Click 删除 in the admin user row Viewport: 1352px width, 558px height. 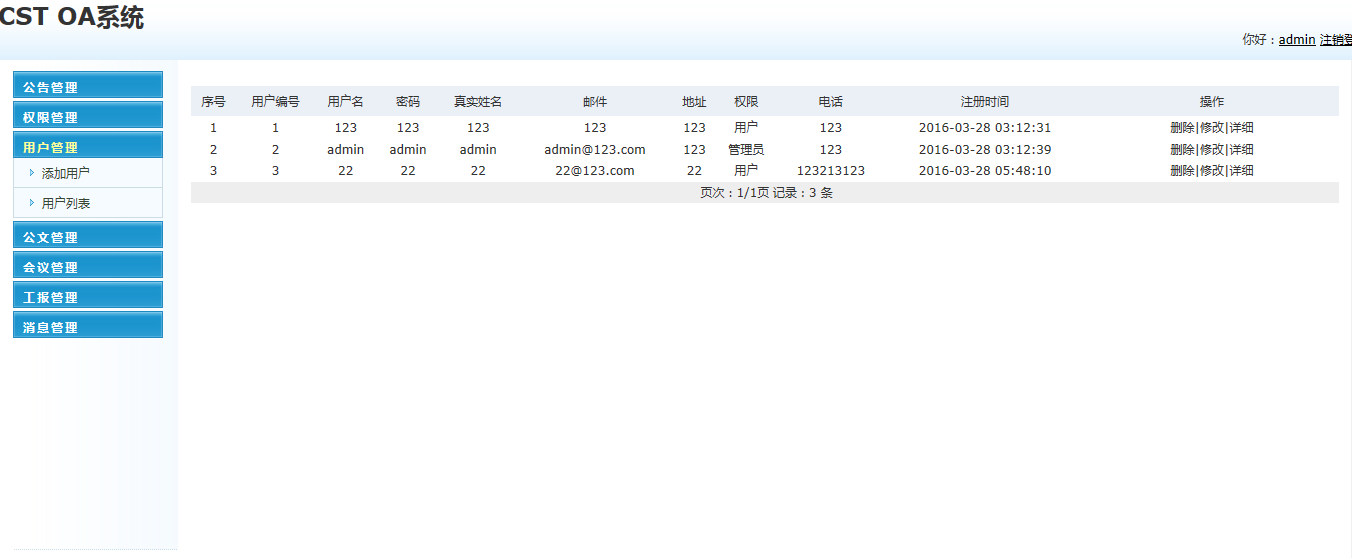1182,150
